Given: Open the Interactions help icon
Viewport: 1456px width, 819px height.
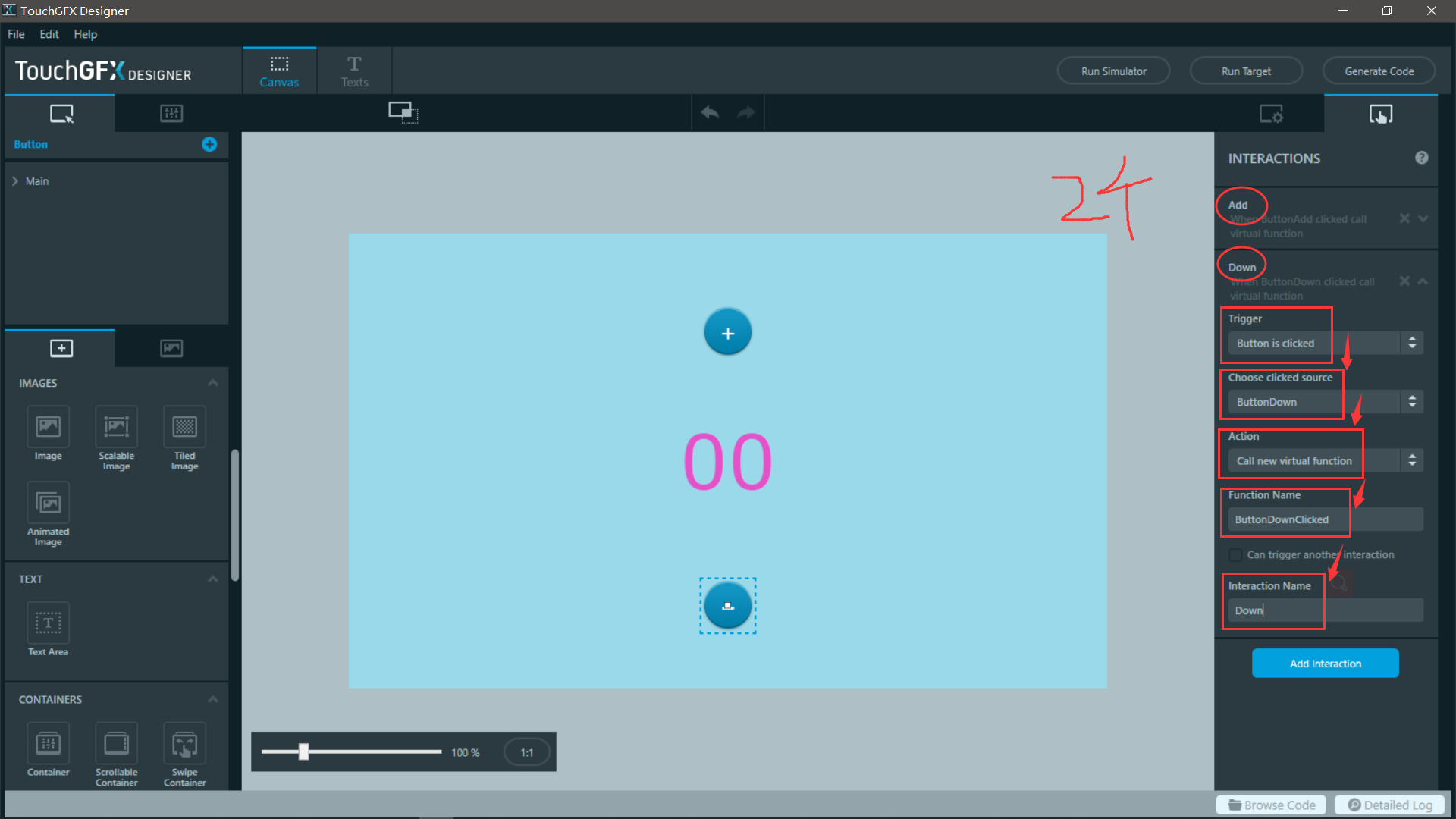Looking at the screenshot, I should coord(1422,158).
